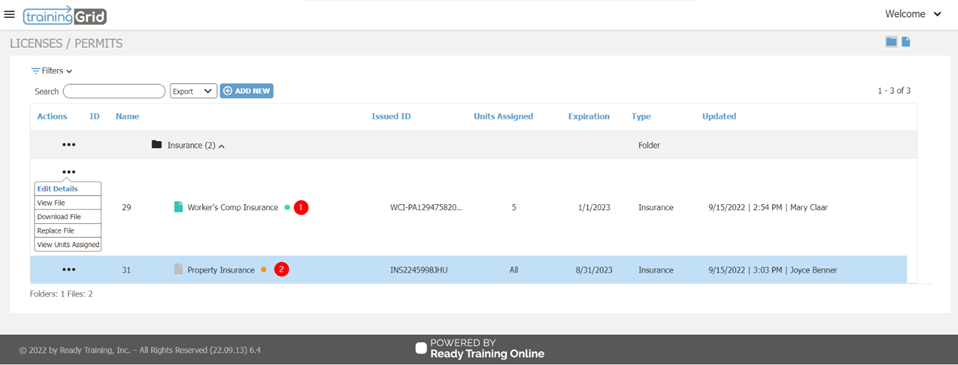This screenshot has width=958, height=365.
Task: Click issued ID WCI-PA129475820...
Action: (x=427, y=207)
